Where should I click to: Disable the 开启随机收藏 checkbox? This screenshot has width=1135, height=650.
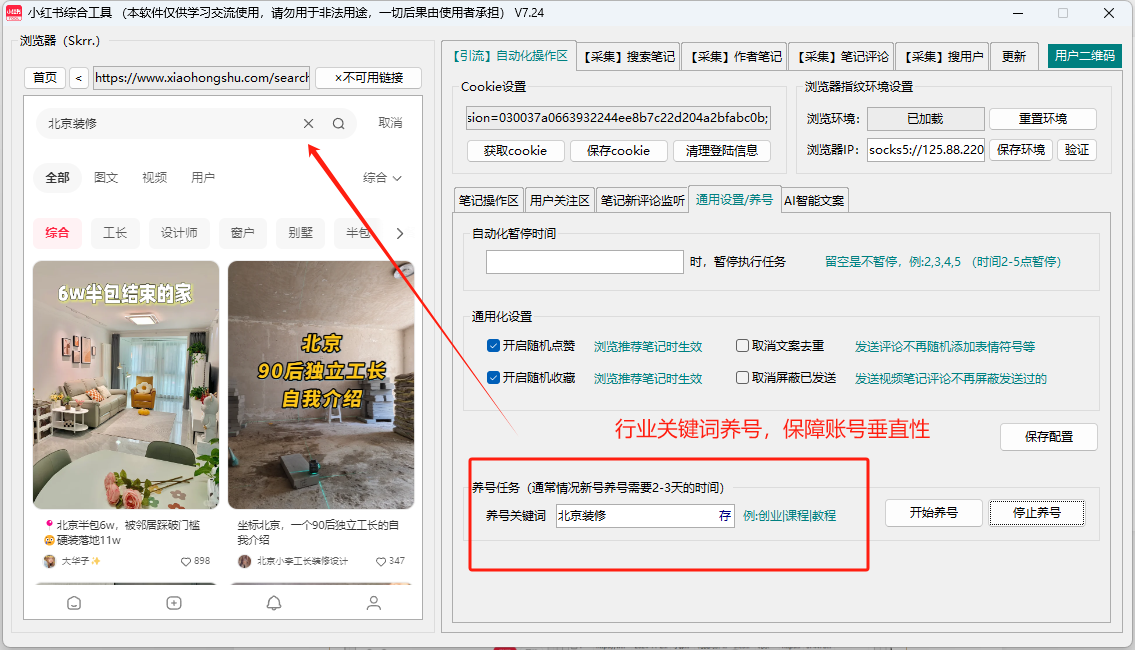point(493,378)
